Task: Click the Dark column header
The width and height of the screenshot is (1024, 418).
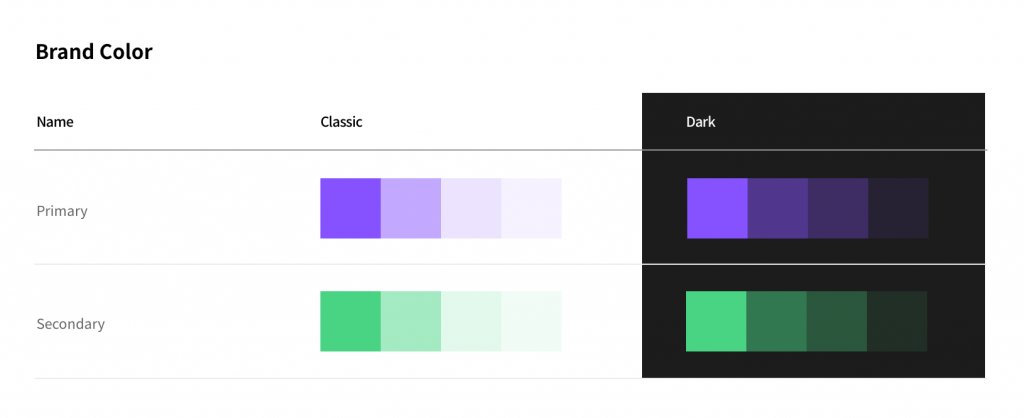Action: (x=701, y=122)
